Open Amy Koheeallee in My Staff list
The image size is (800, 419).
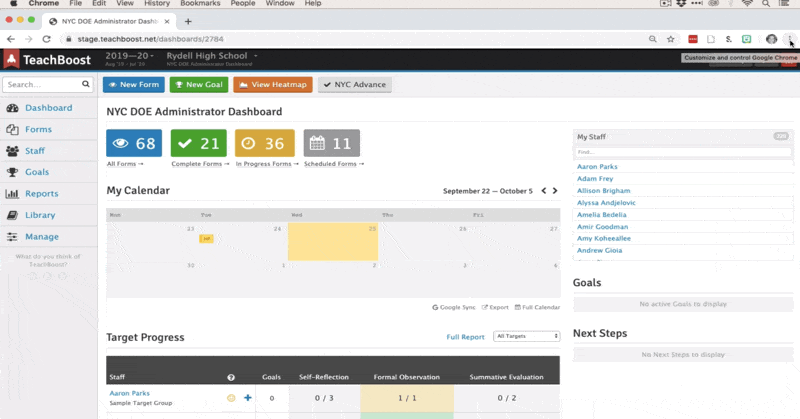pyautogui.click(x=604, y=238)
